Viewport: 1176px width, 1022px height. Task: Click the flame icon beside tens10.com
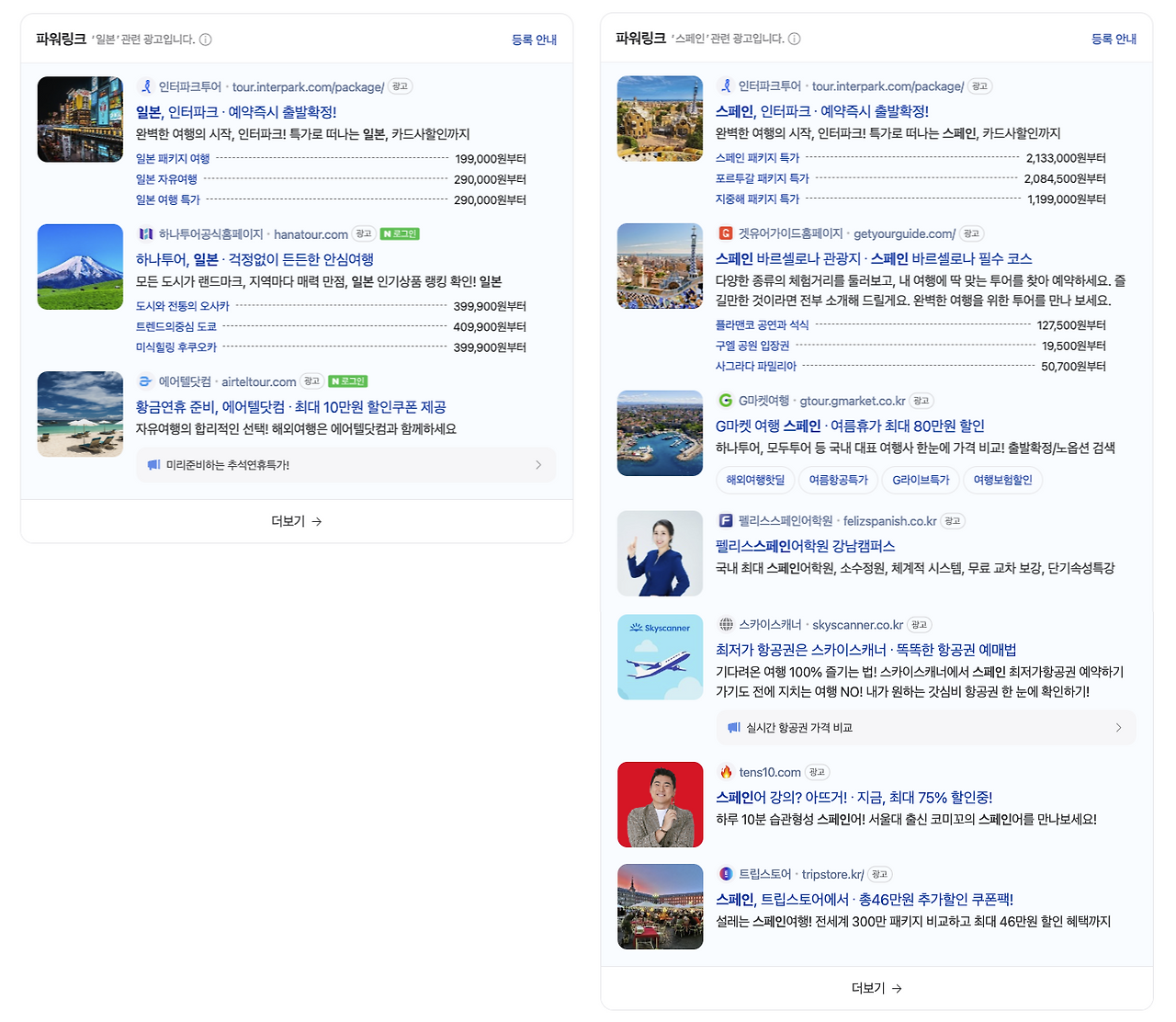point(725,772)
